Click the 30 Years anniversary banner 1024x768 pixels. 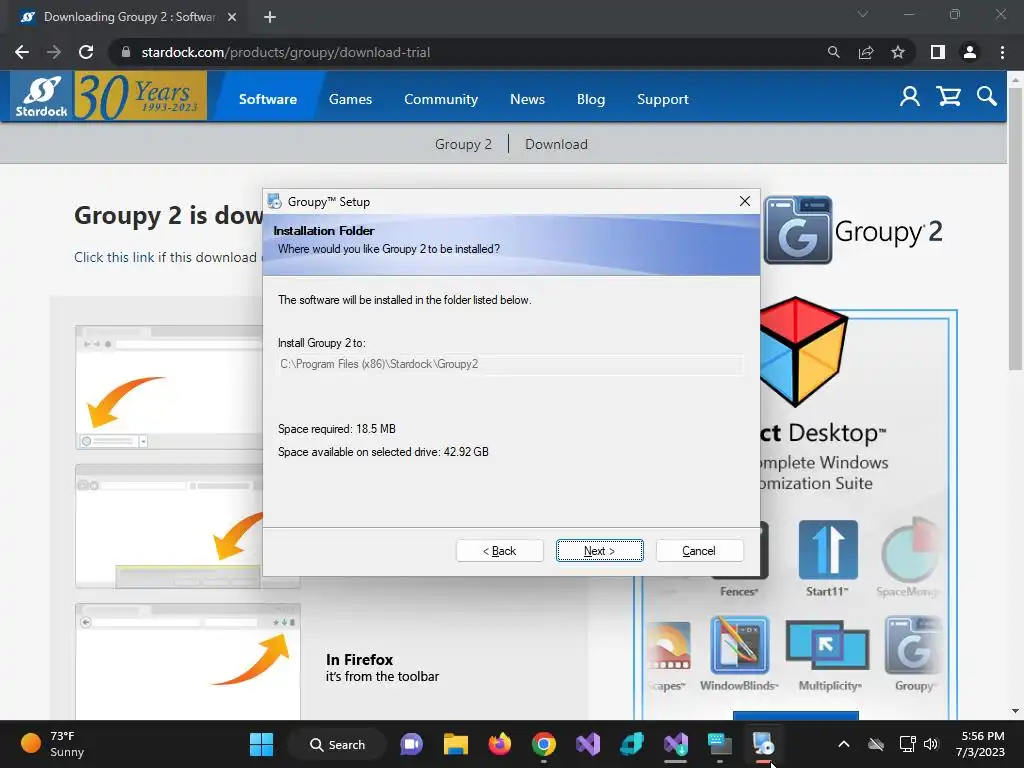pyautogui.click(x=140, y=97)
